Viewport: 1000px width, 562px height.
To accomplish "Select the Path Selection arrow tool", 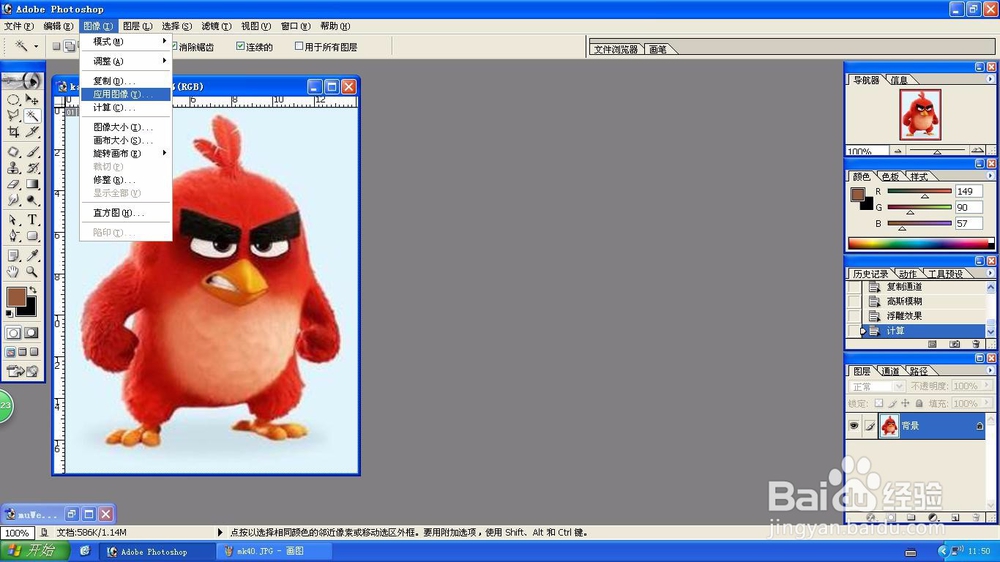I will pos(13,219).
